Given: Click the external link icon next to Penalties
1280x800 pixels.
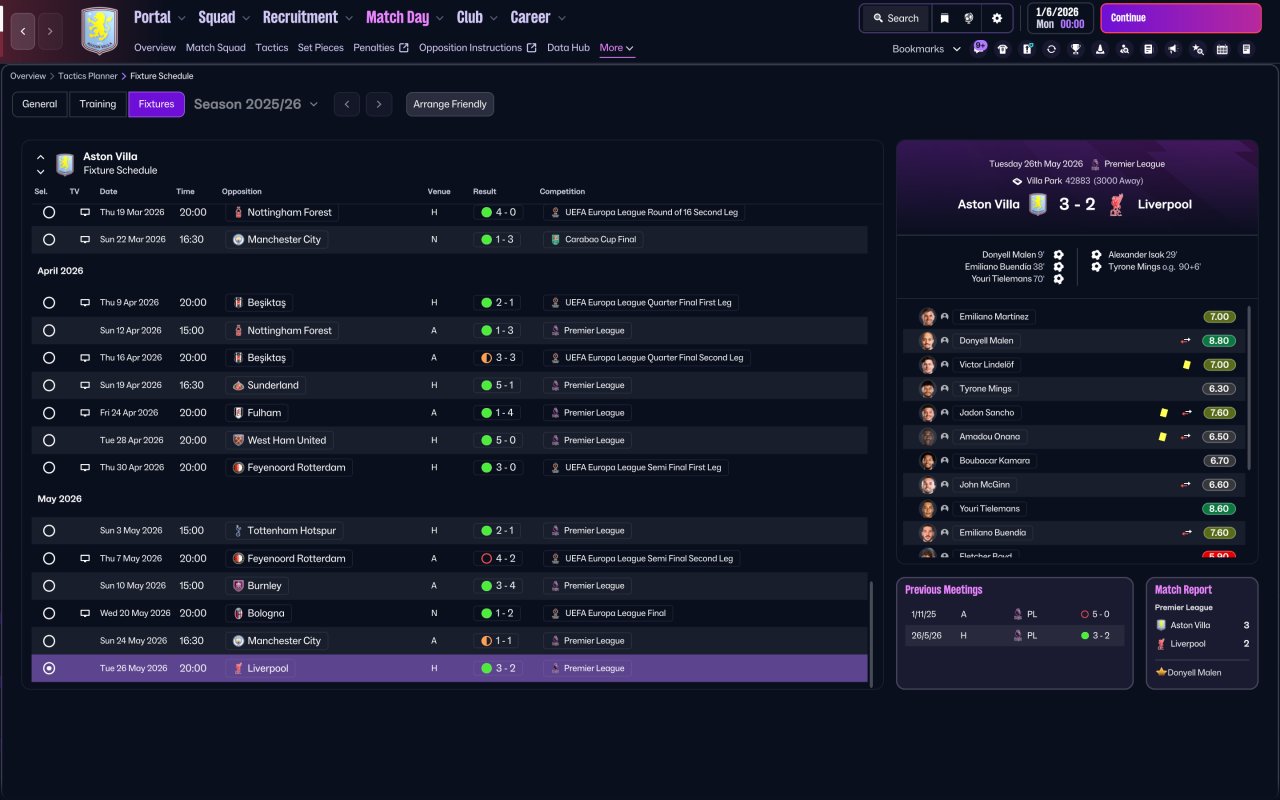Looking at the screenshot, I should click(404, 48).
